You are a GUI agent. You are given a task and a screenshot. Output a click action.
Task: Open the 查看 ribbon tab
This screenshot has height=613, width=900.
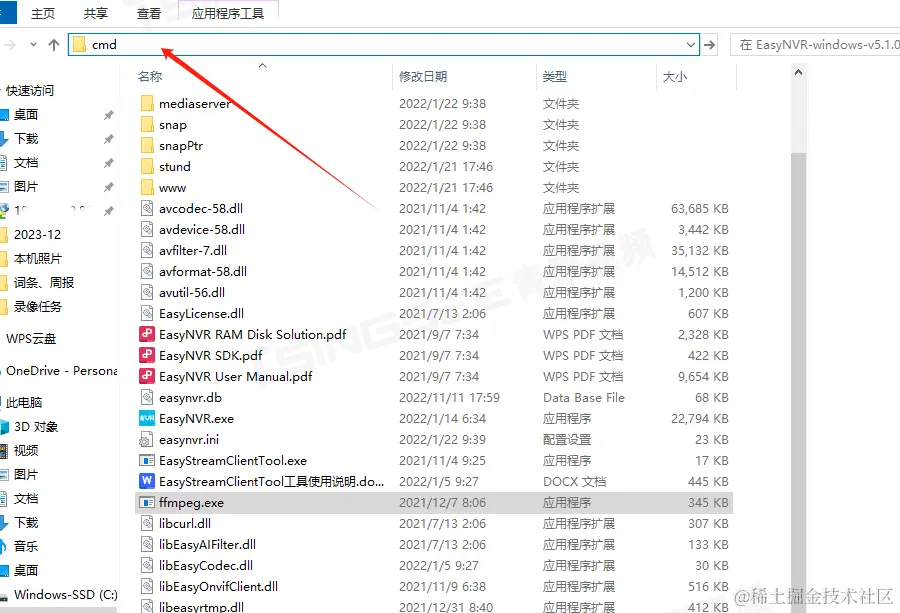pos(149,13)
